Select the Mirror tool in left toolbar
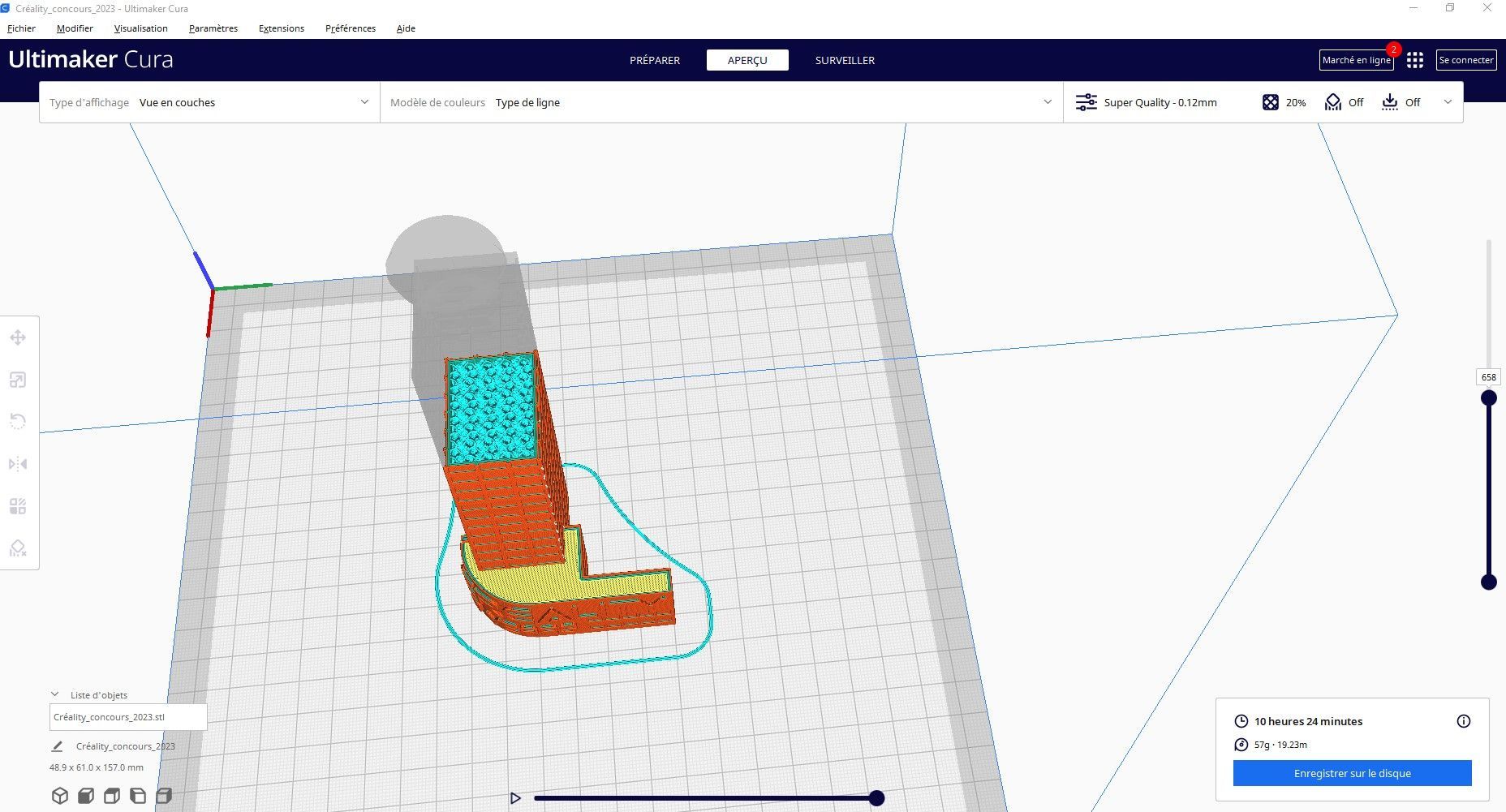The height and width of the screenshot is (812, 1506). (x=18, y=464)
